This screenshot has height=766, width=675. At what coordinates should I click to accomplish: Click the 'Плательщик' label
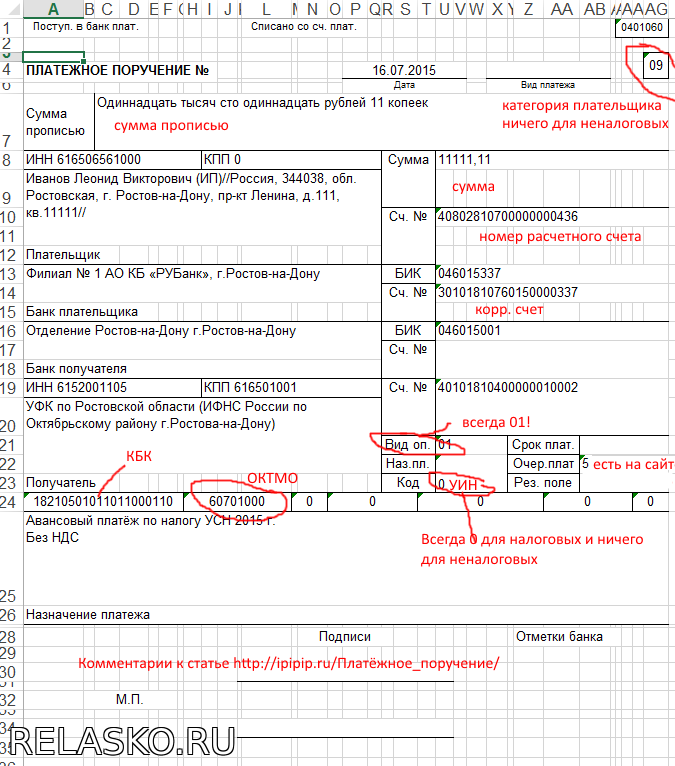(63, 255)
